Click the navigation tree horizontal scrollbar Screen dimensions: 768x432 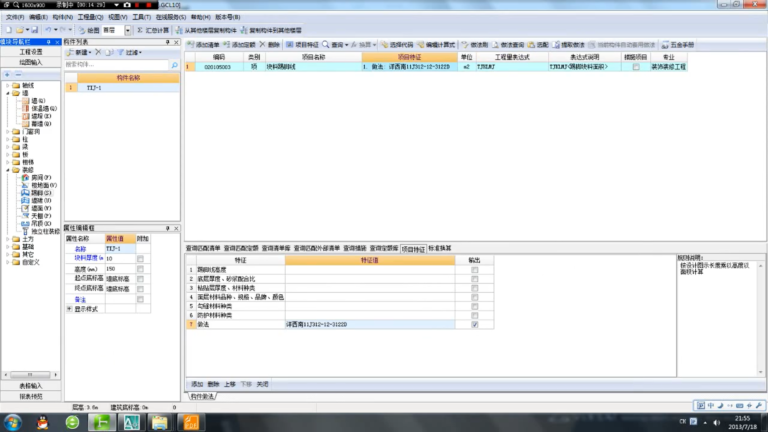(30, 375)
